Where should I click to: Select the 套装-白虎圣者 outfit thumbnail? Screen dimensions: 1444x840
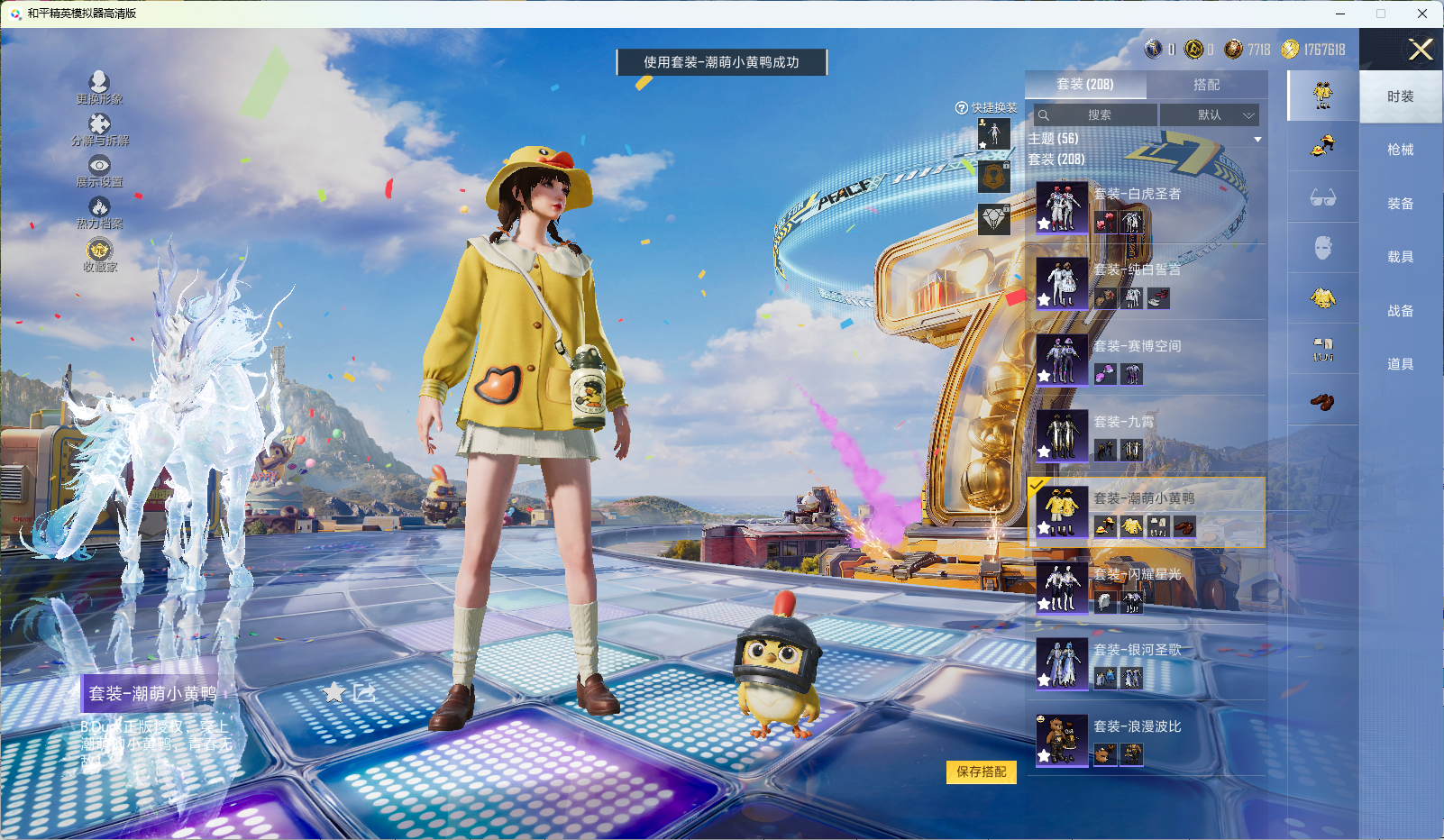(x=1062, y=207)
